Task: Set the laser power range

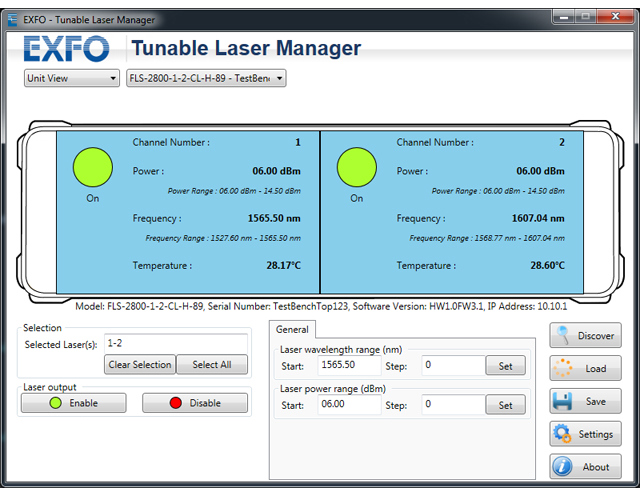Action: [505, 405]
